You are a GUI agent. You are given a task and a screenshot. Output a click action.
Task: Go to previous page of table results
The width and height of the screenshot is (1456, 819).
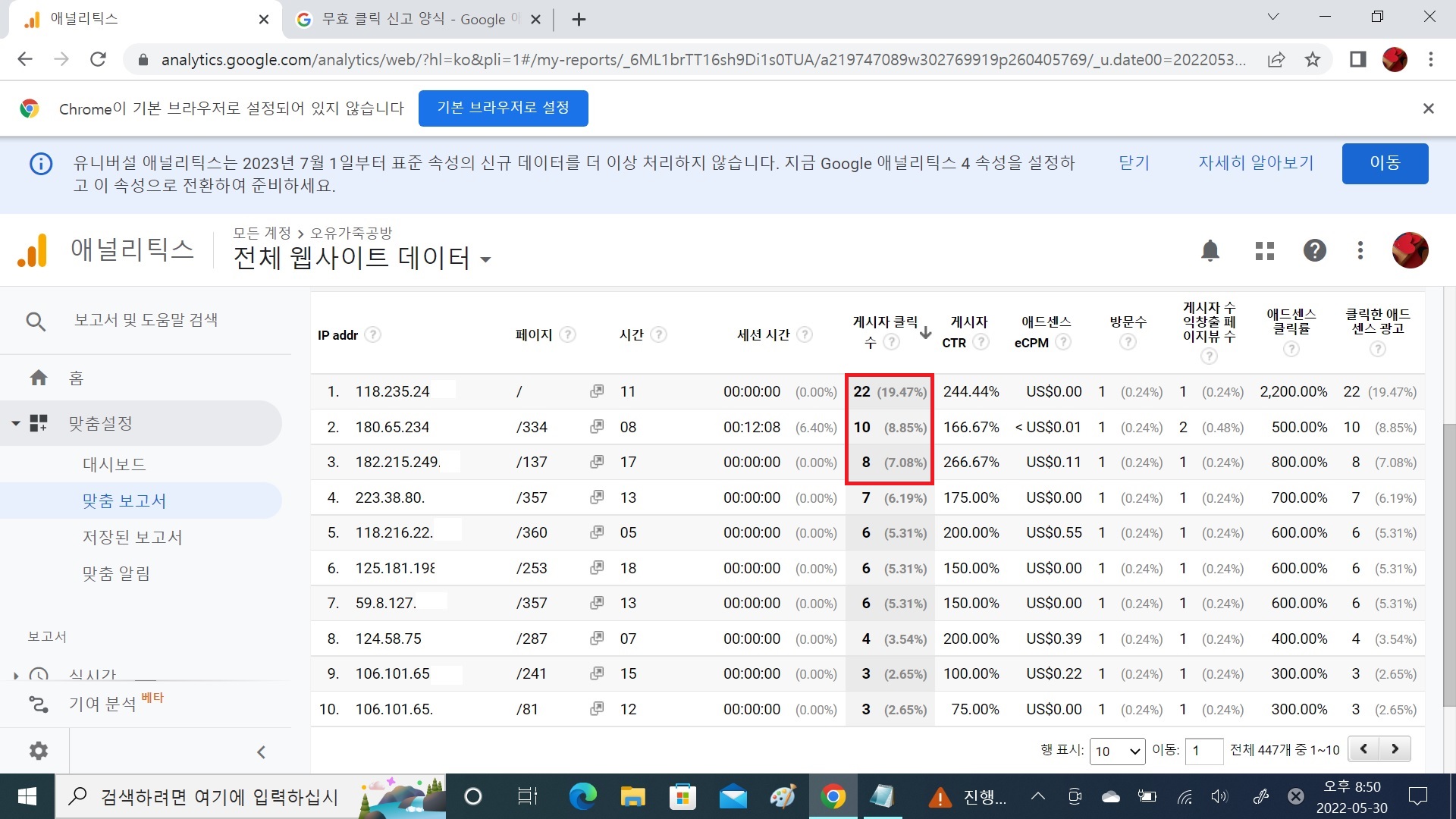click(1363, 748)
